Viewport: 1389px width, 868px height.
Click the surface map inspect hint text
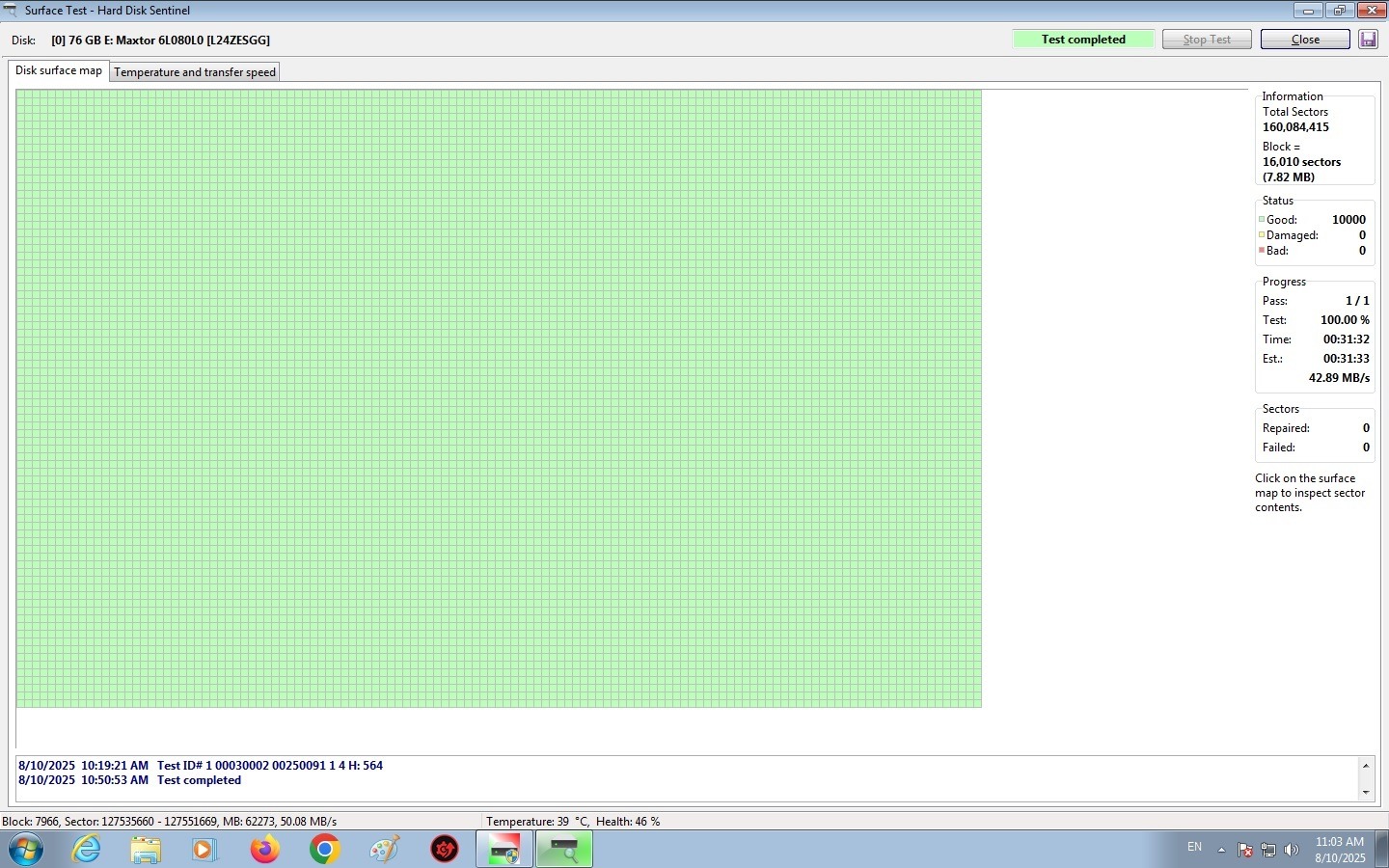point(1310,493)
